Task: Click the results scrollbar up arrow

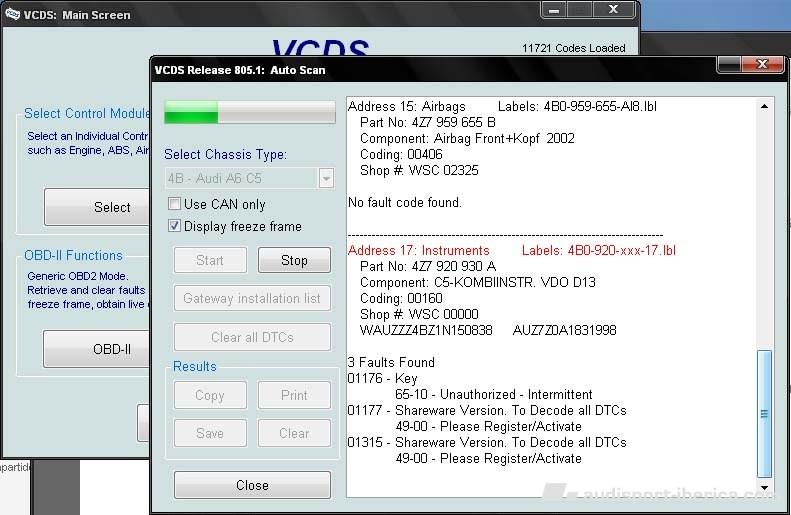Action: [x=764, y=106]
